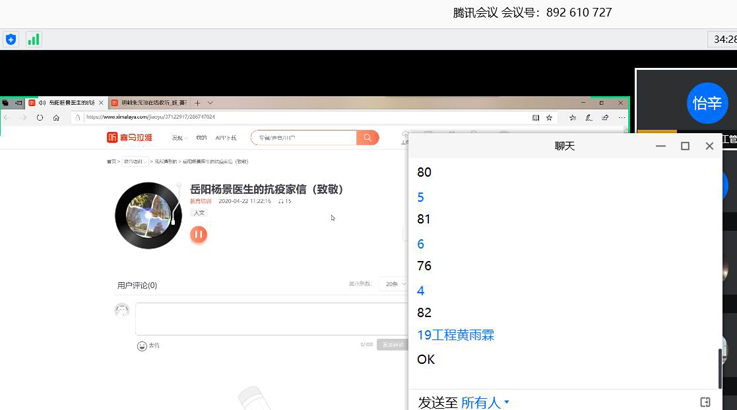737x410 pixels.
Task: Click the 人文 tag under the title
Action: (x=199, y=213)
